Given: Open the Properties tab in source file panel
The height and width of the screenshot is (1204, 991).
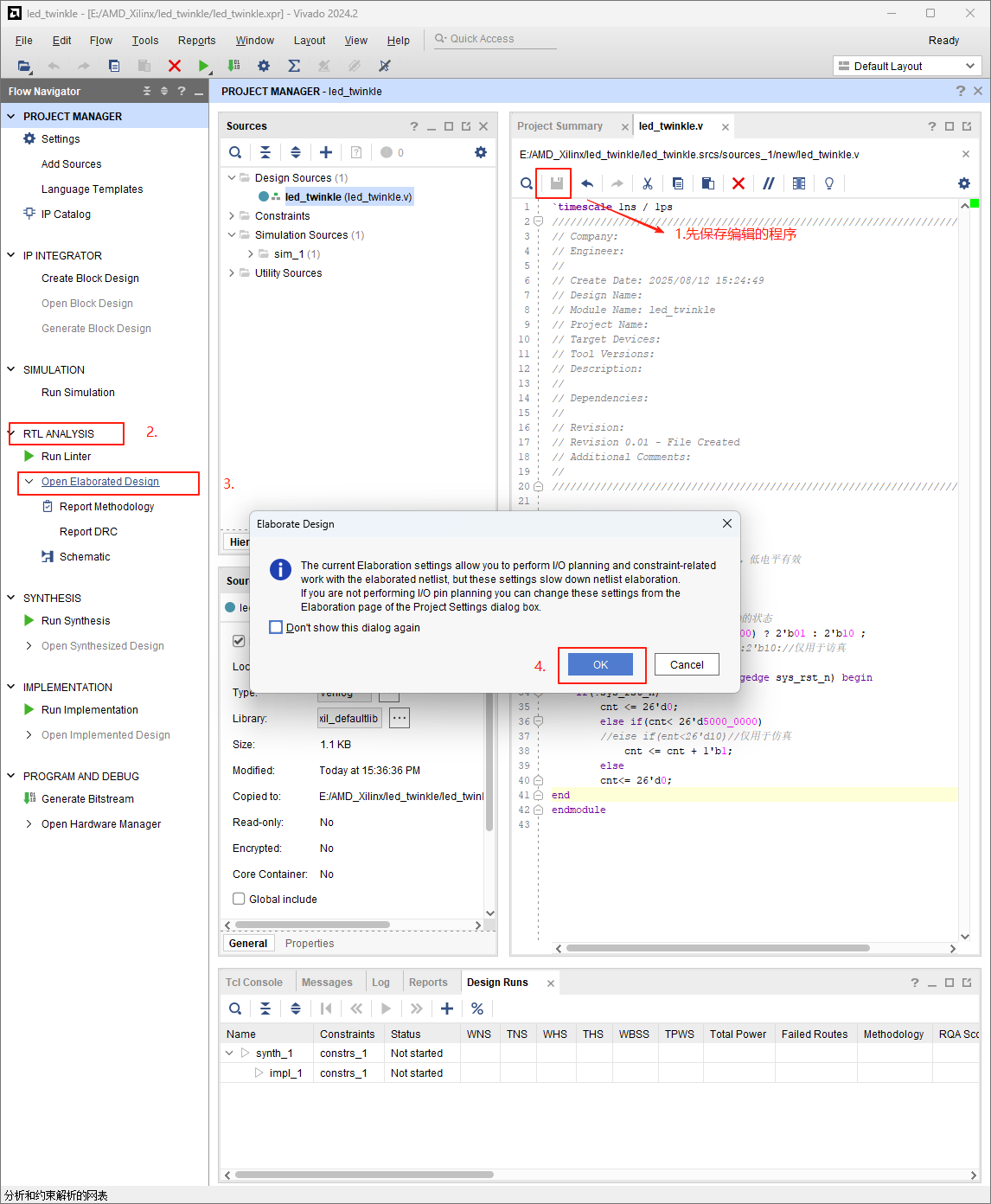Looking at the screenshot, I should coord(310,944).
